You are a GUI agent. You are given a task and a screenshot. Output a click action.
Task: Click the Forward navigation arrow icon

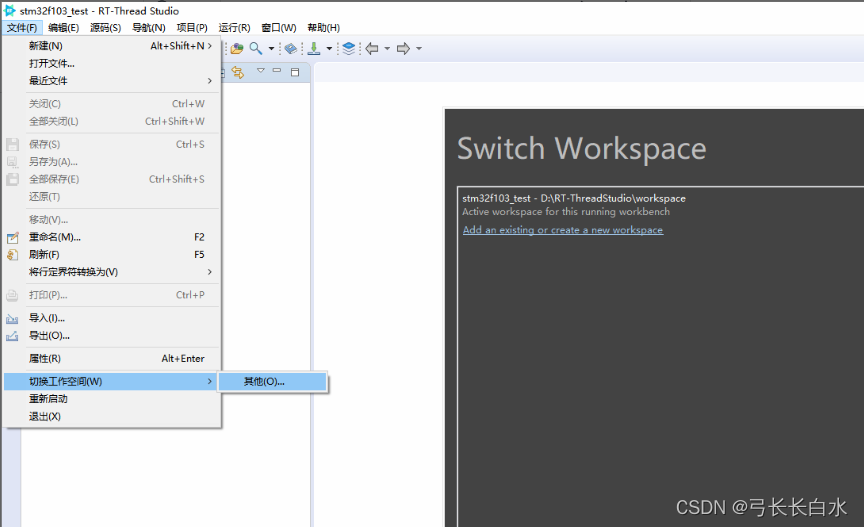tap(403, 49)
